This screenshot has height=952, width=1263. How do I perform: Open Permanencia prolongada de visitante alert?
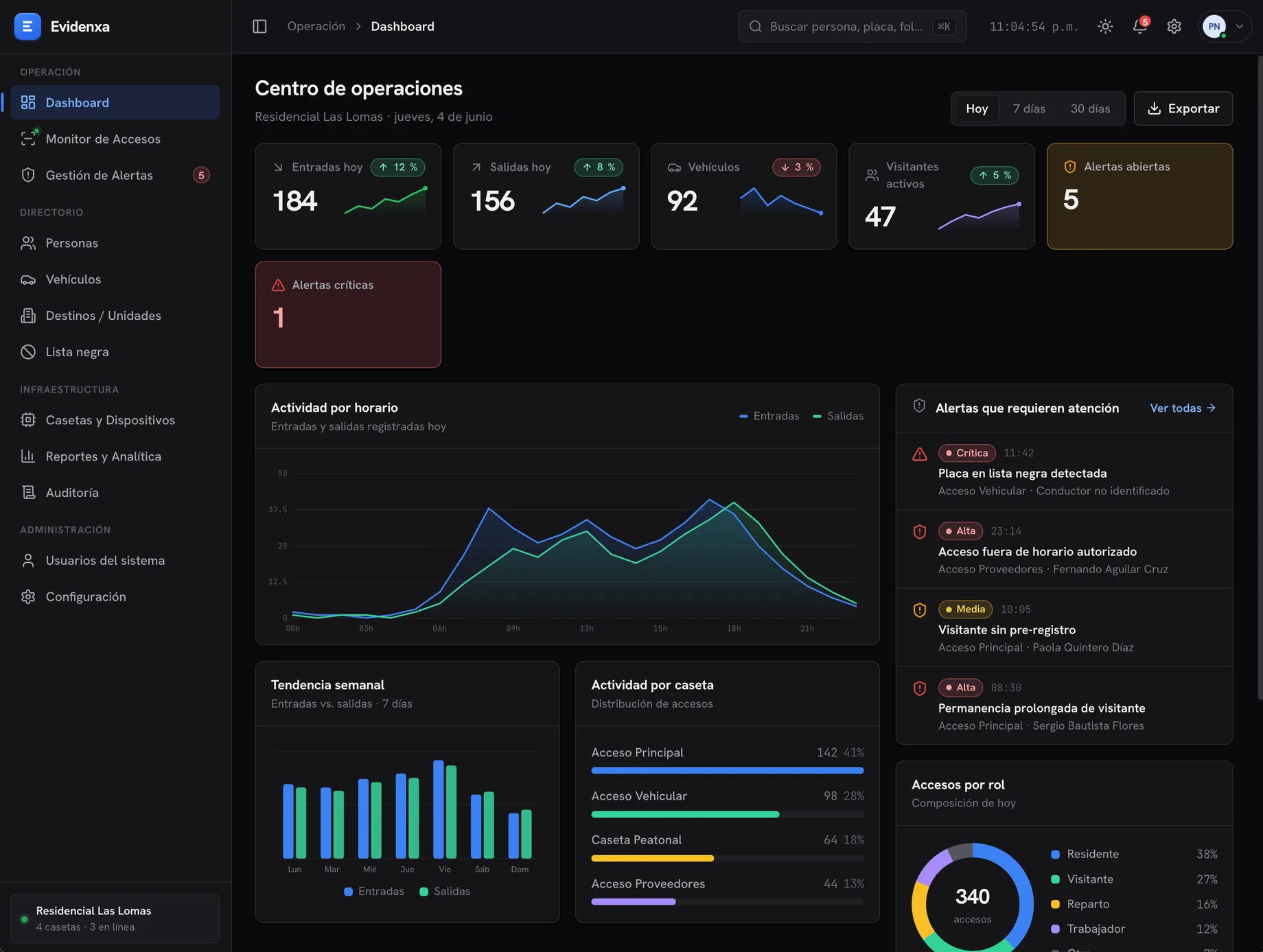[x=1064, y=706]
